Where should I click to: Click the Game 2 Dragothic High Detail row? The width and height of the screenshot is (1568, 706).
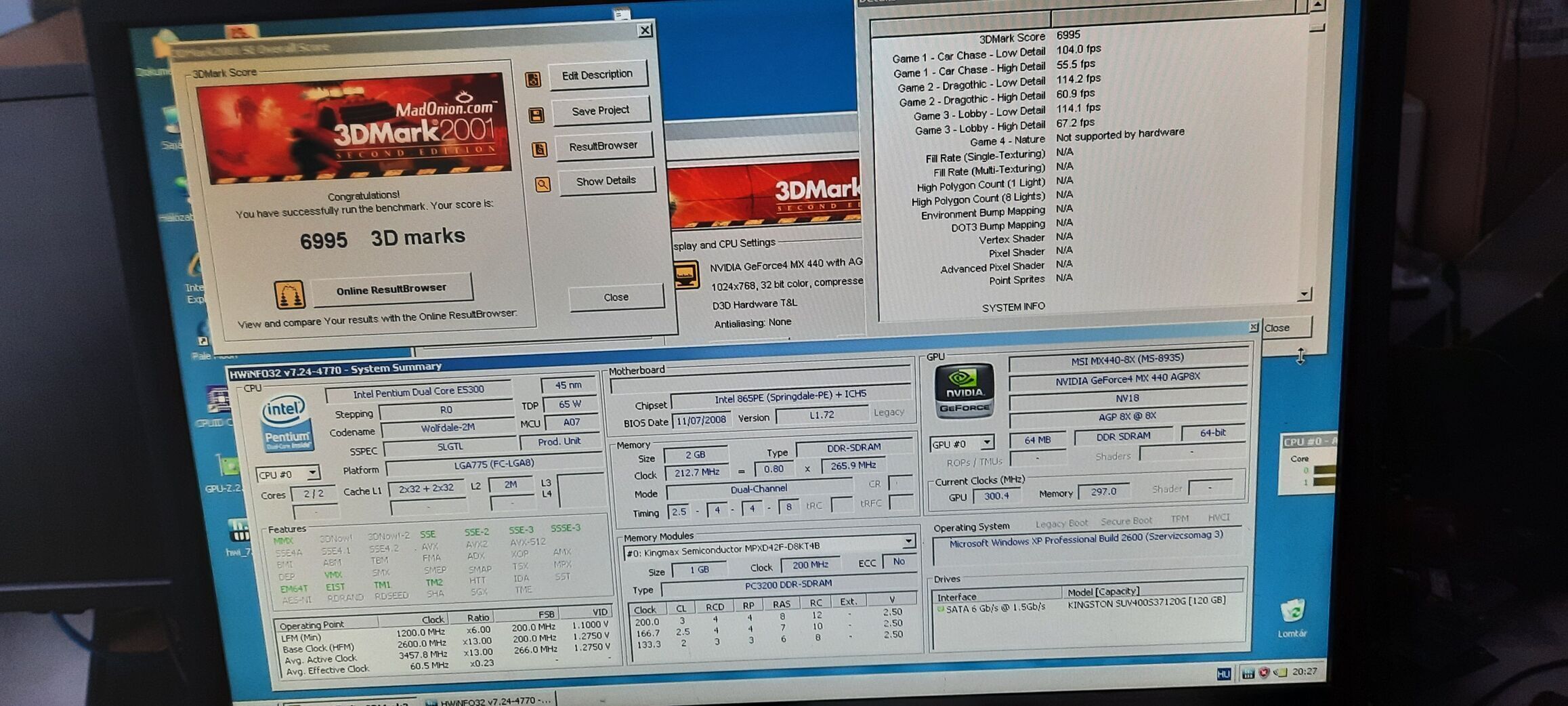pos(996,98)
